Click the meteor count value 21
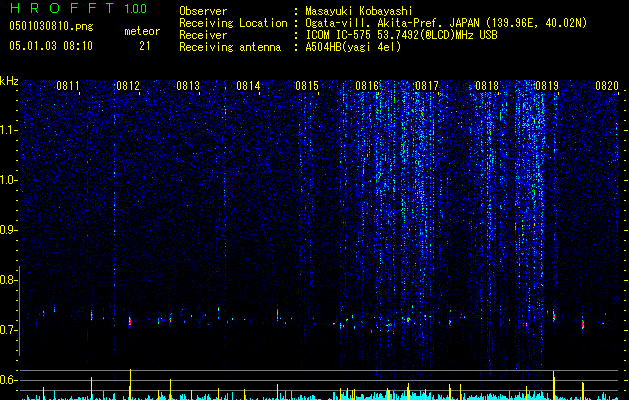 point(145,46)
